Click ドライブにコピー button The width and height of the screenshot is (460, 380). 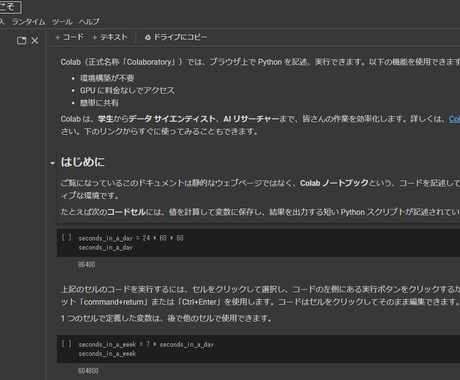[176, 37]
